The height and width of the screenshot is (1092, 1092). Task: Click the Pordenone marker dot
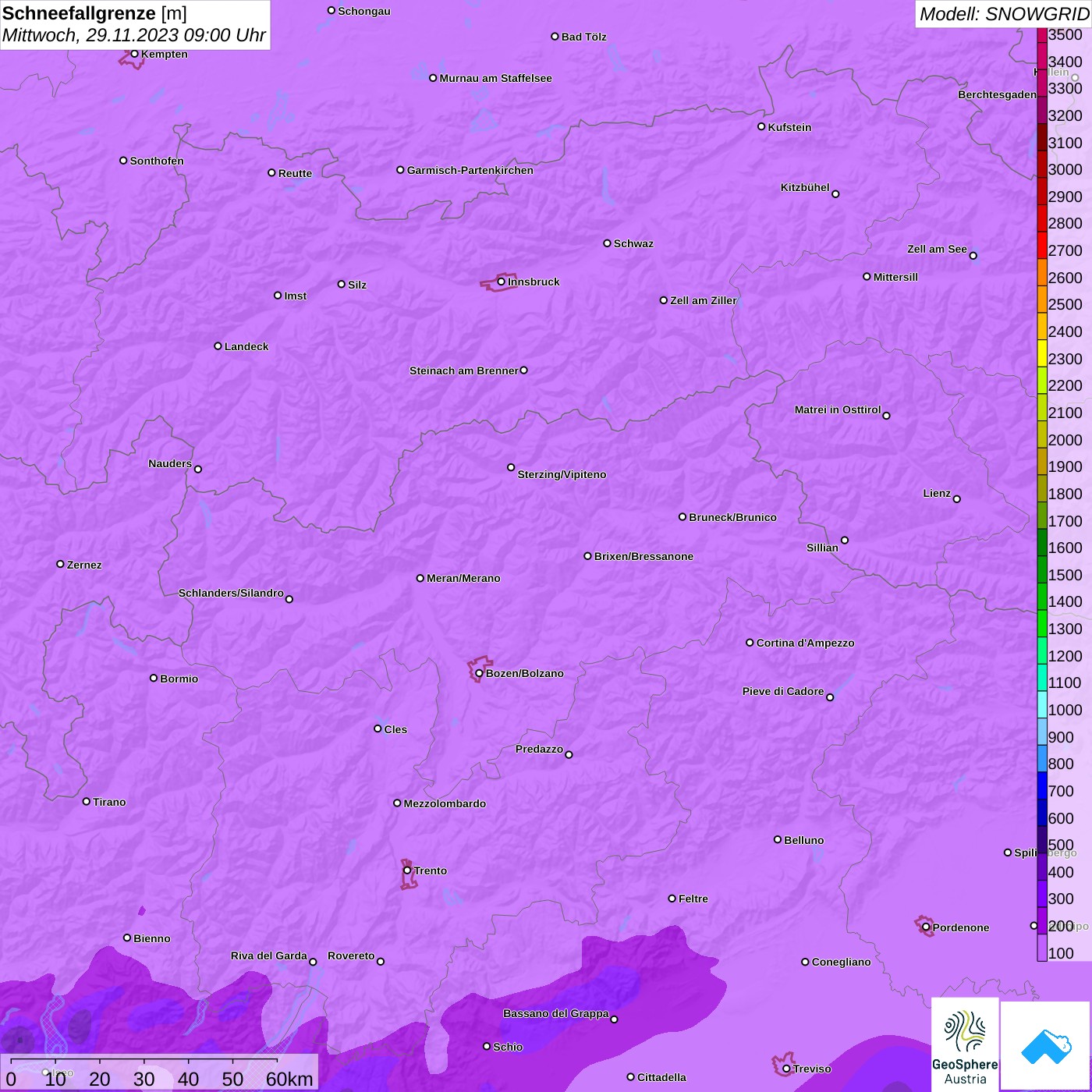926,927
